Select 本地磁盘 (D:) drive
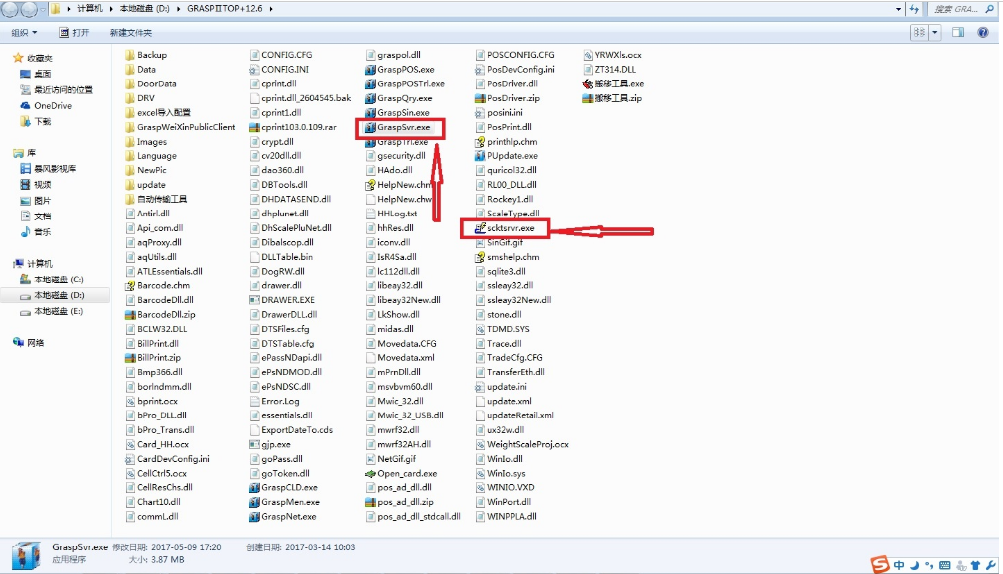This screenshot has width=1003, height=574. coord(52,296)
